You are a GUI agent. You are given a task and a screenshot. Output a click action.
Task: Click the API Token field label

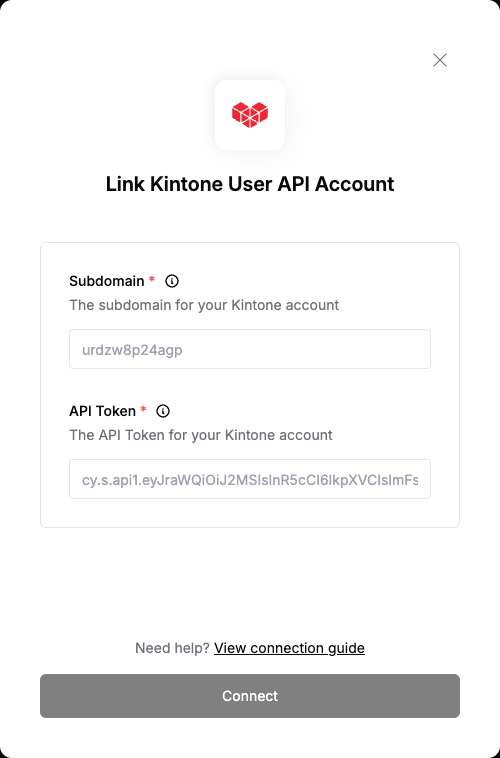[x=103, y=411]
